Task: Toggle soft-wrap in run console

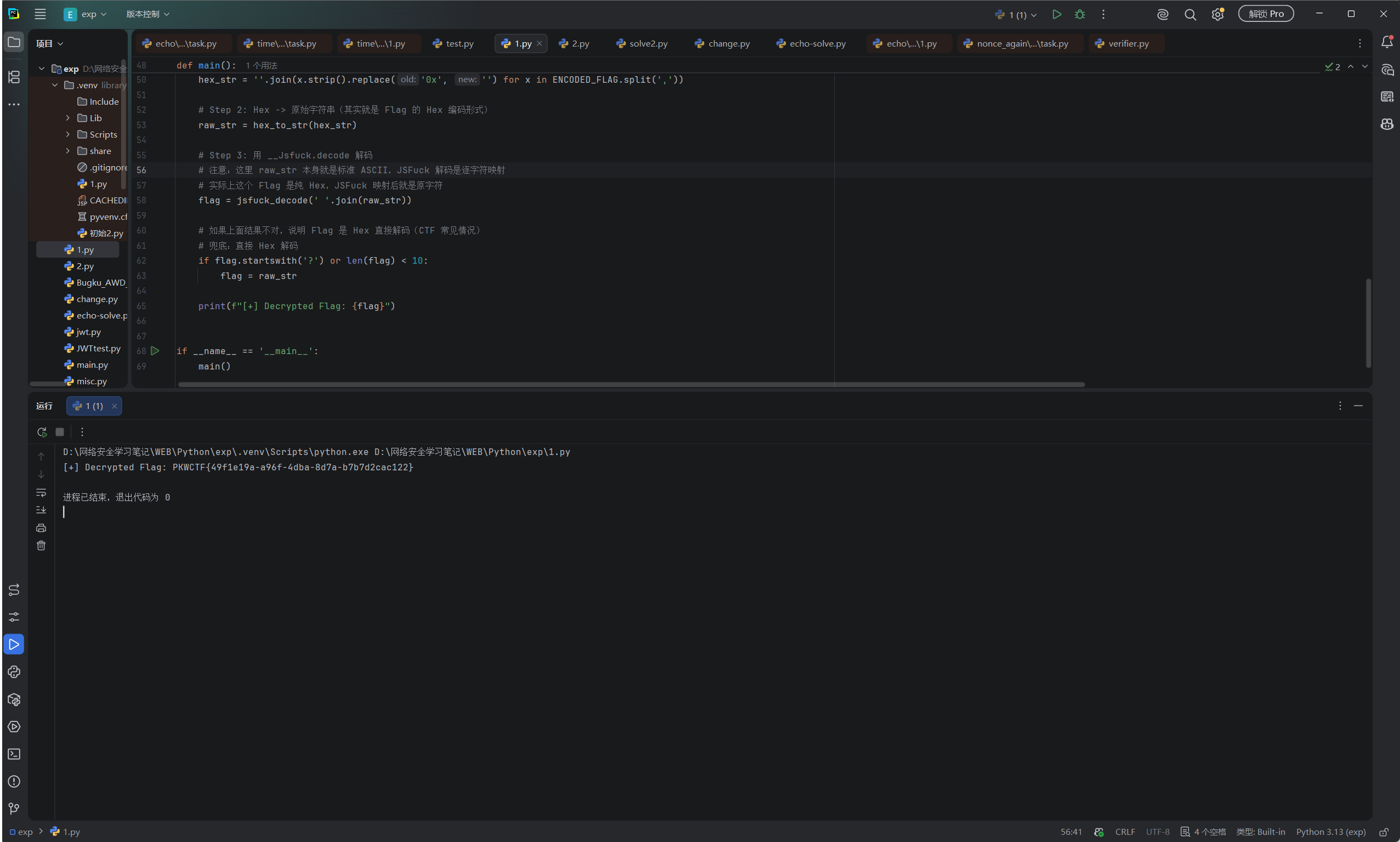Action: 41,492
